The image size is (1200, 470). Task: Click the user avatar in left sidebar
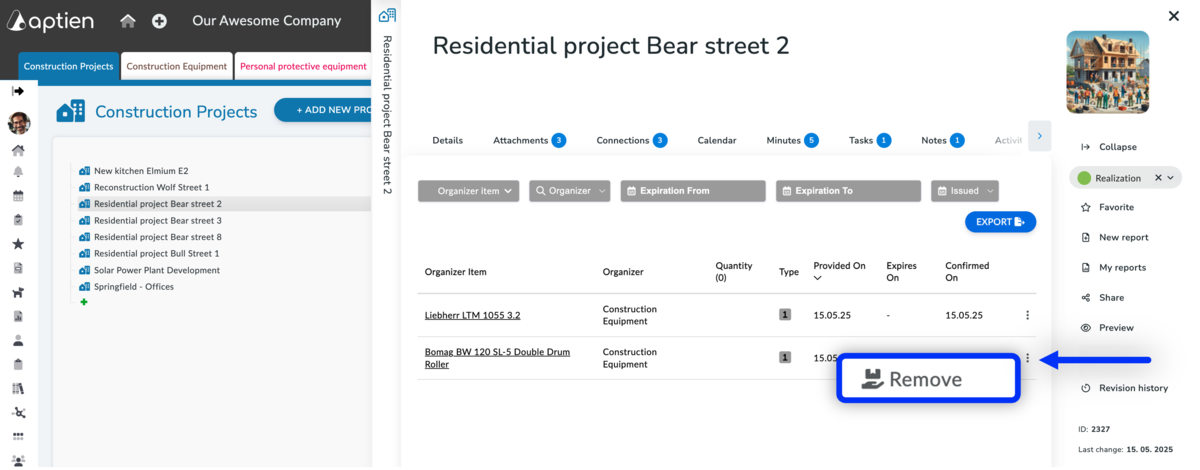click(18, 123)
